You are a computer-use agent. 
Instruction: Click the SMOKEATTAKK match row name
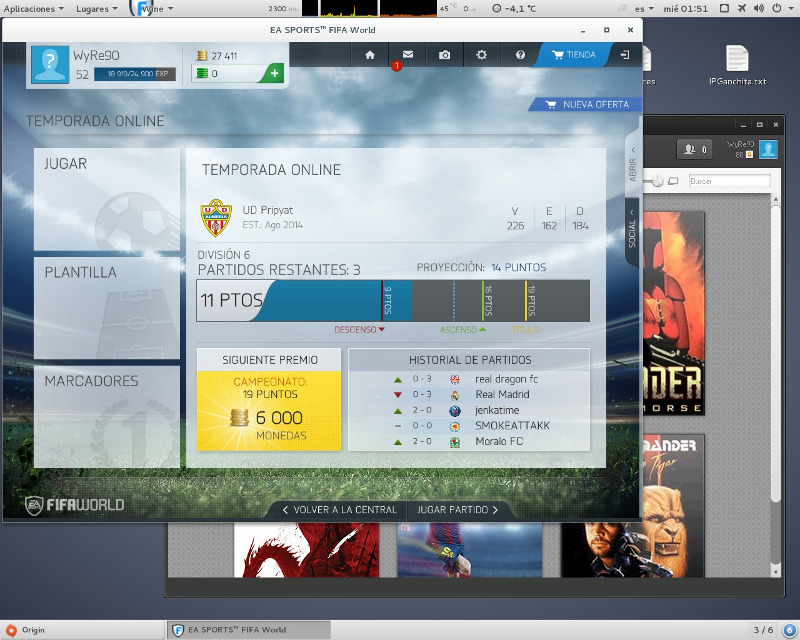point(512,426)
